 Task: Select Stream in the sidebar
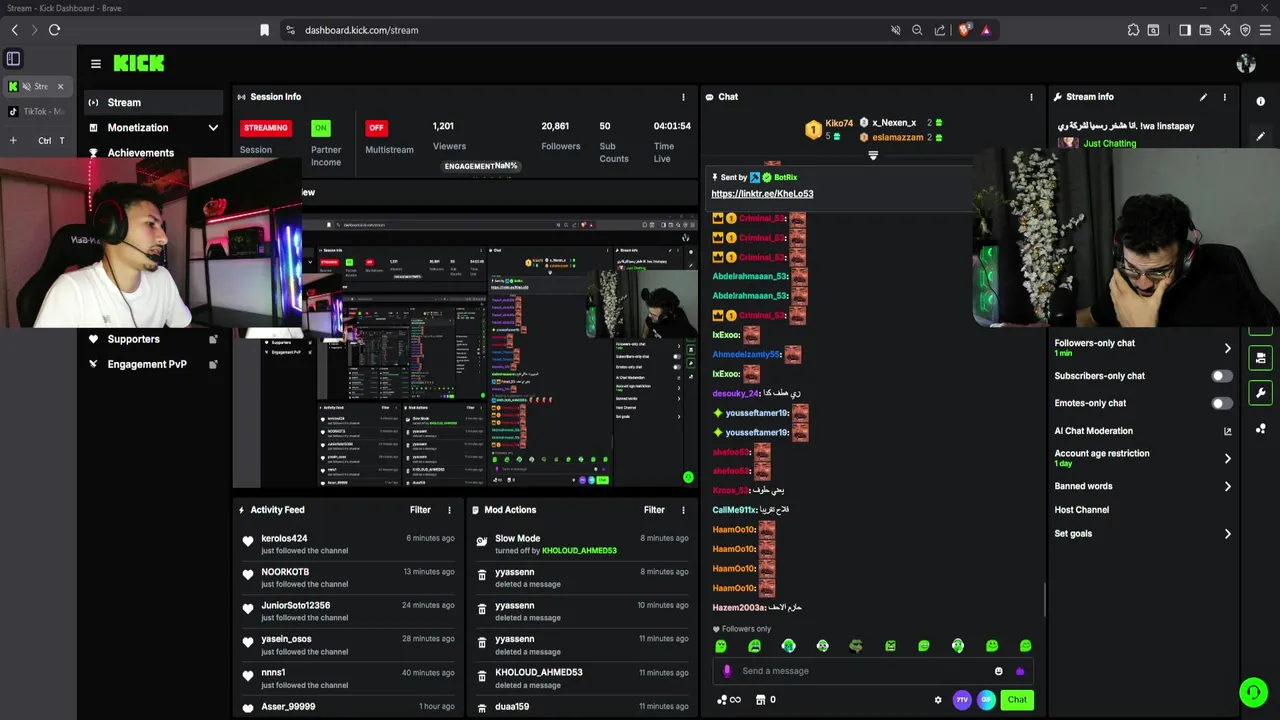pyautogui.click(x=152, y=102)
